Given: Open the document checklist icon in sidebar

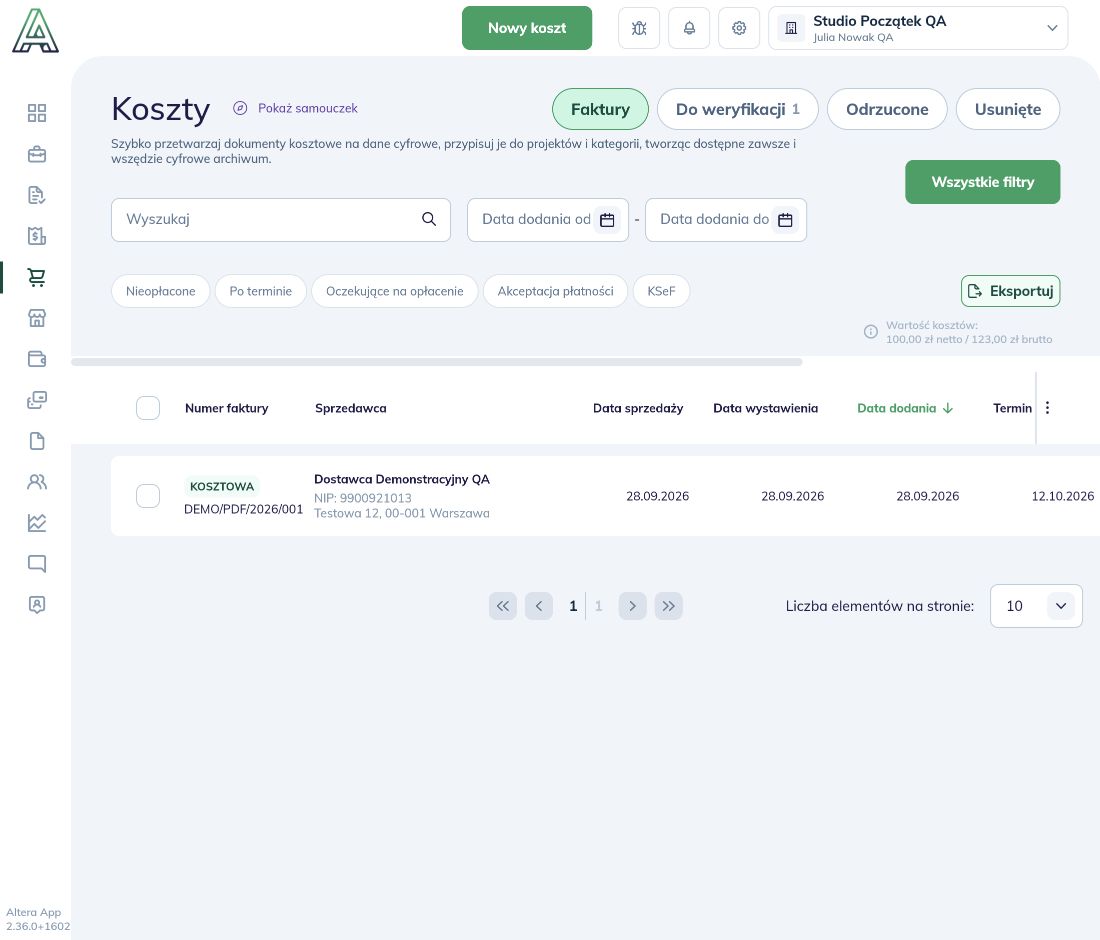Looking at the screenshot, I should (x=36, y=195).
